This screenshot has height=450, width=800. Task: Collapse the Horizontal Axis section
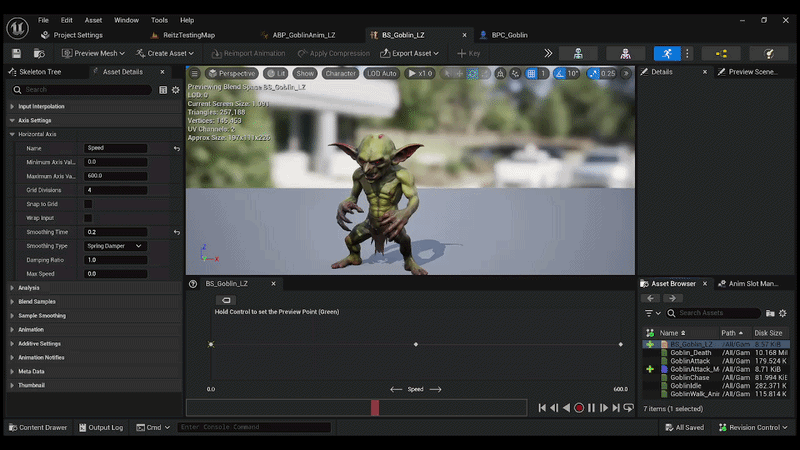[x=12, y=134]
